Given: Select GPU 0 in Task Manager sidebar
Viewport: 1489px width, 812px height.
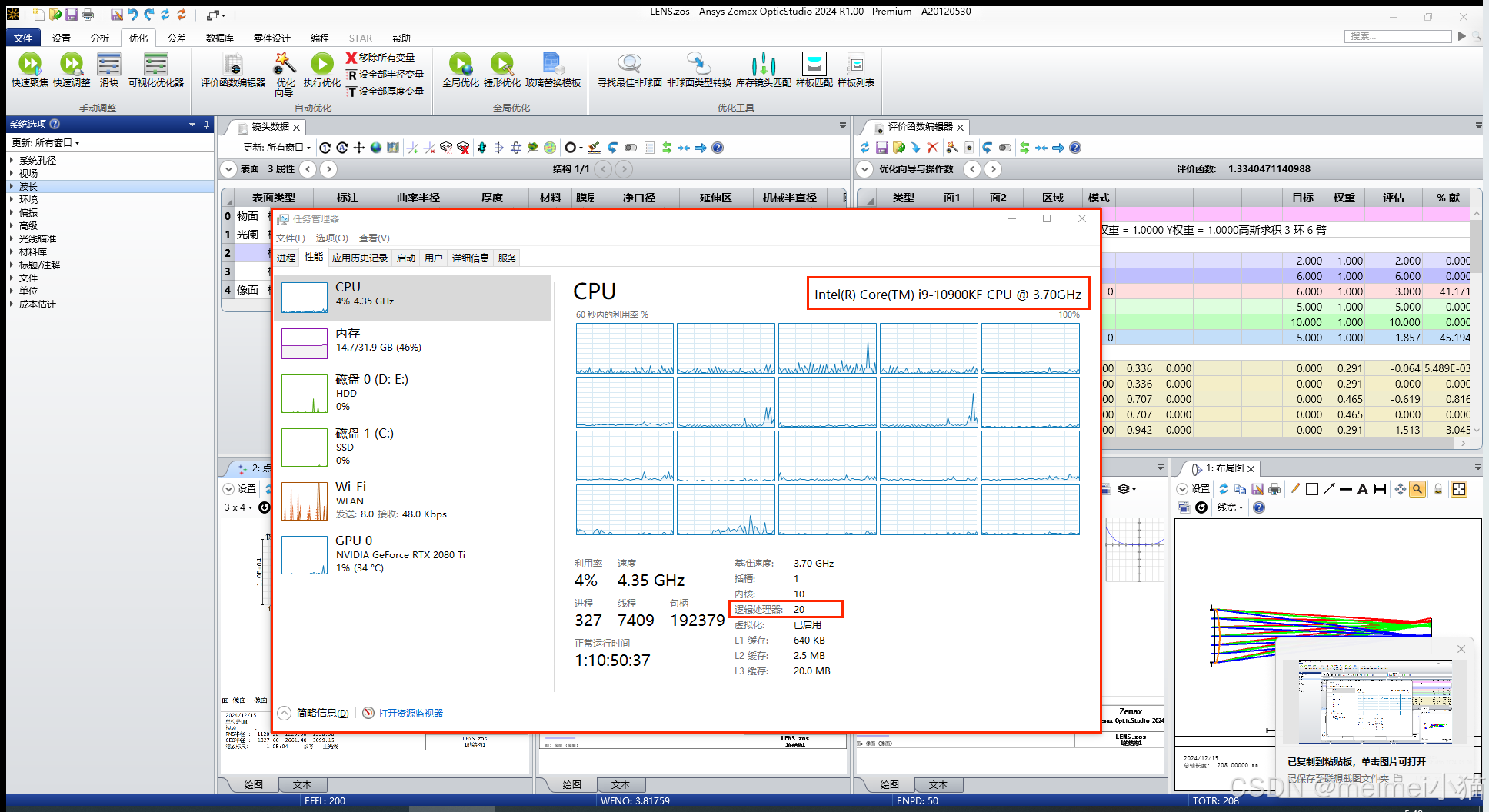Looking at the screenshot, I should [x=413, y=554].
